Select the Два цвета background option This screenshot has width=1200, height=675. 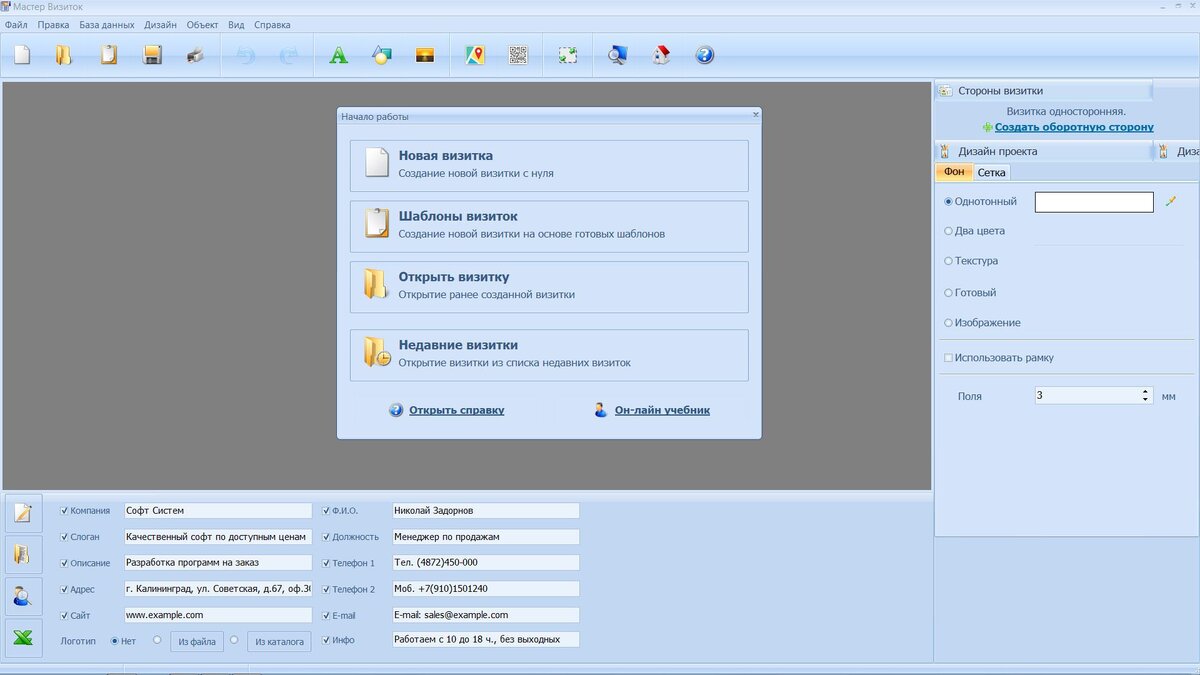949,231
